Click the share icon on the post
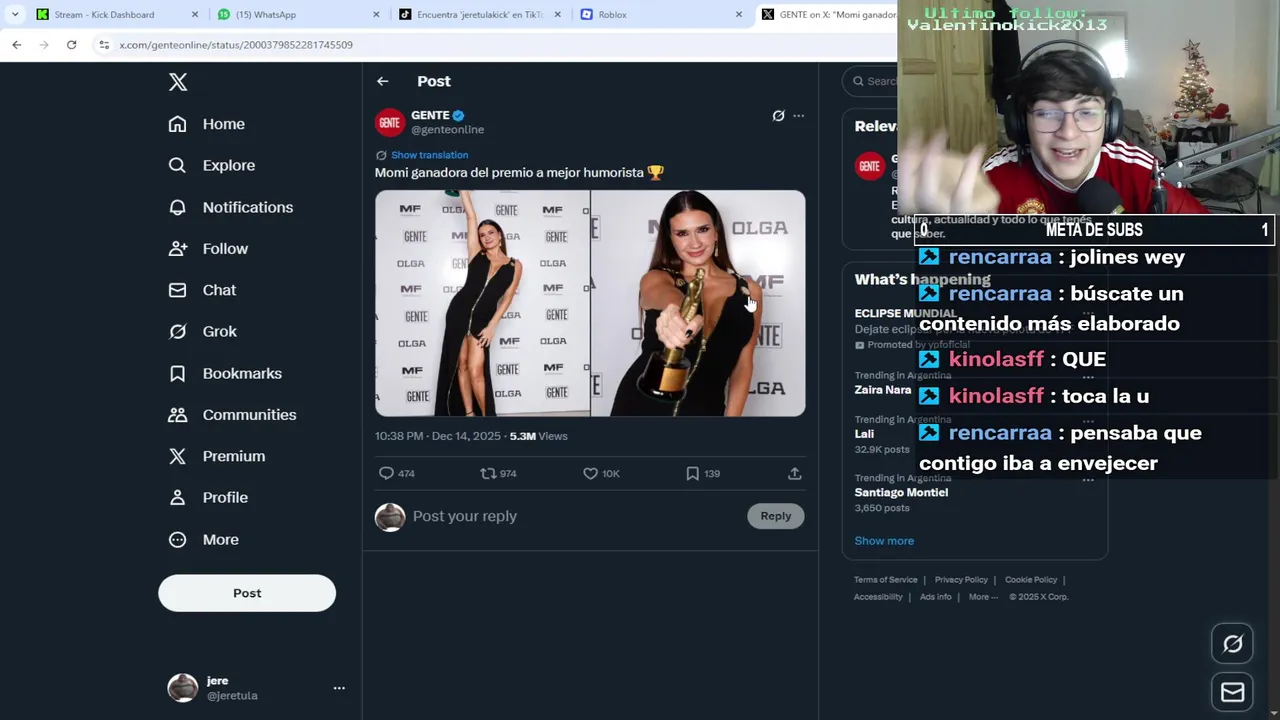The height and width of the screenshot is (720, 1280). click(x=795, y=473)
